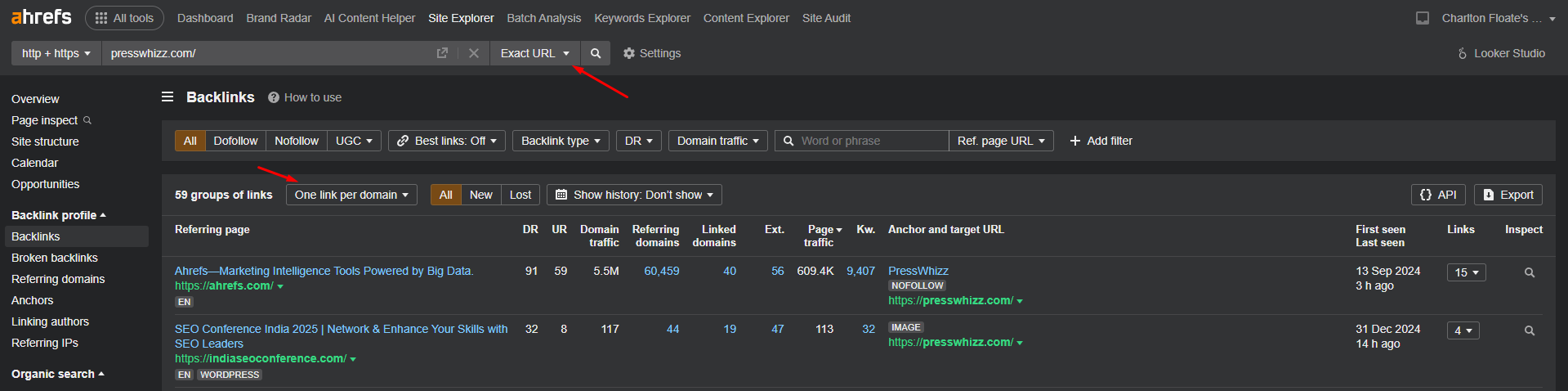This screenshot has width=1568, height=391.
Task: Open Looker Studio link
Action: (x=1502, y=53)
